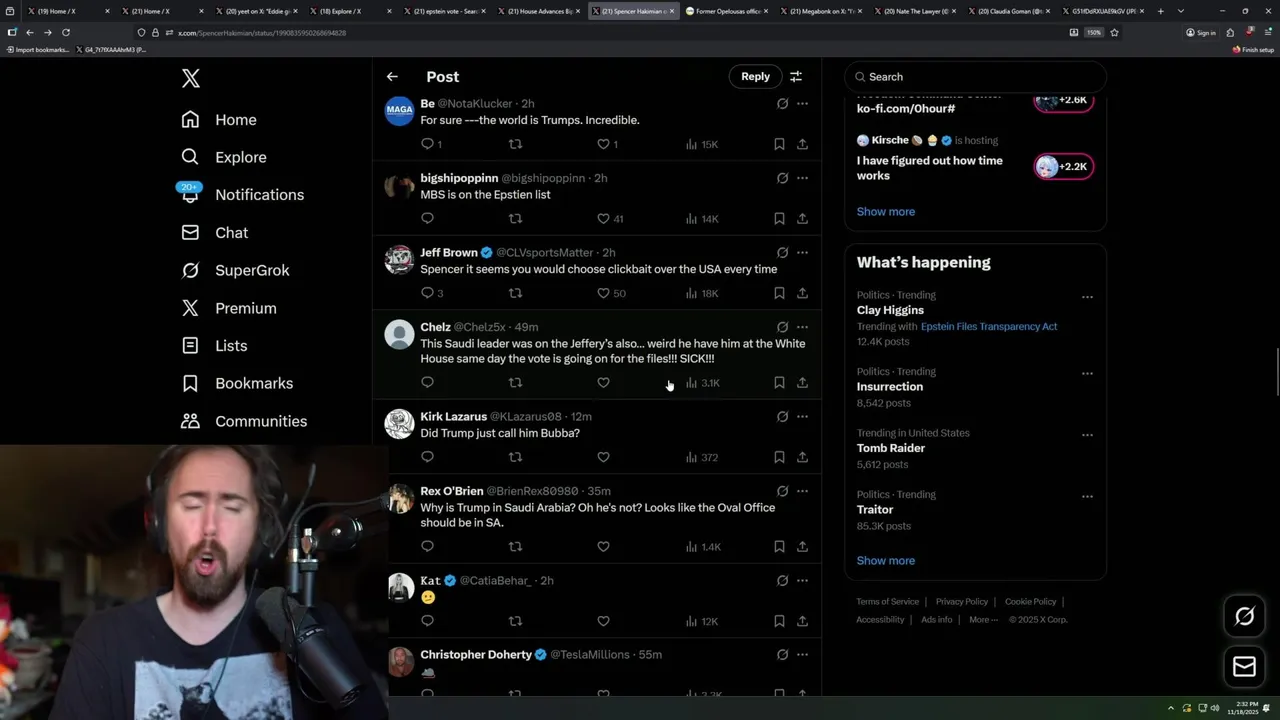Open the Clay Higgins trending topic

[x=890, y=310]
